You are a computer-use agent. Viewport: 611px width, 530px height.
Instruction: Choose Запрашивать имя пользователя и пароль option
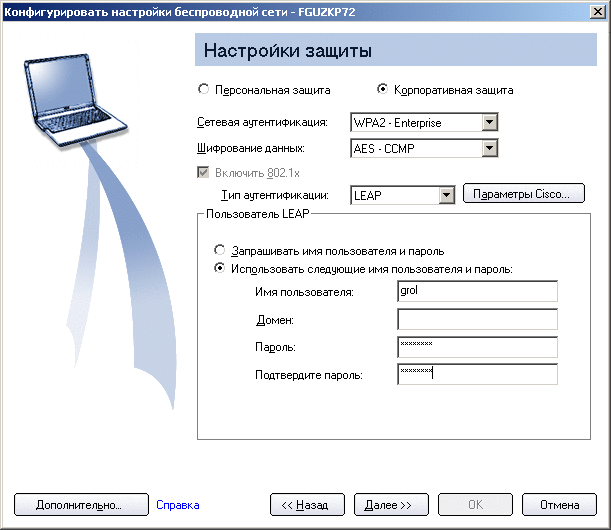[x=220, y=251]
